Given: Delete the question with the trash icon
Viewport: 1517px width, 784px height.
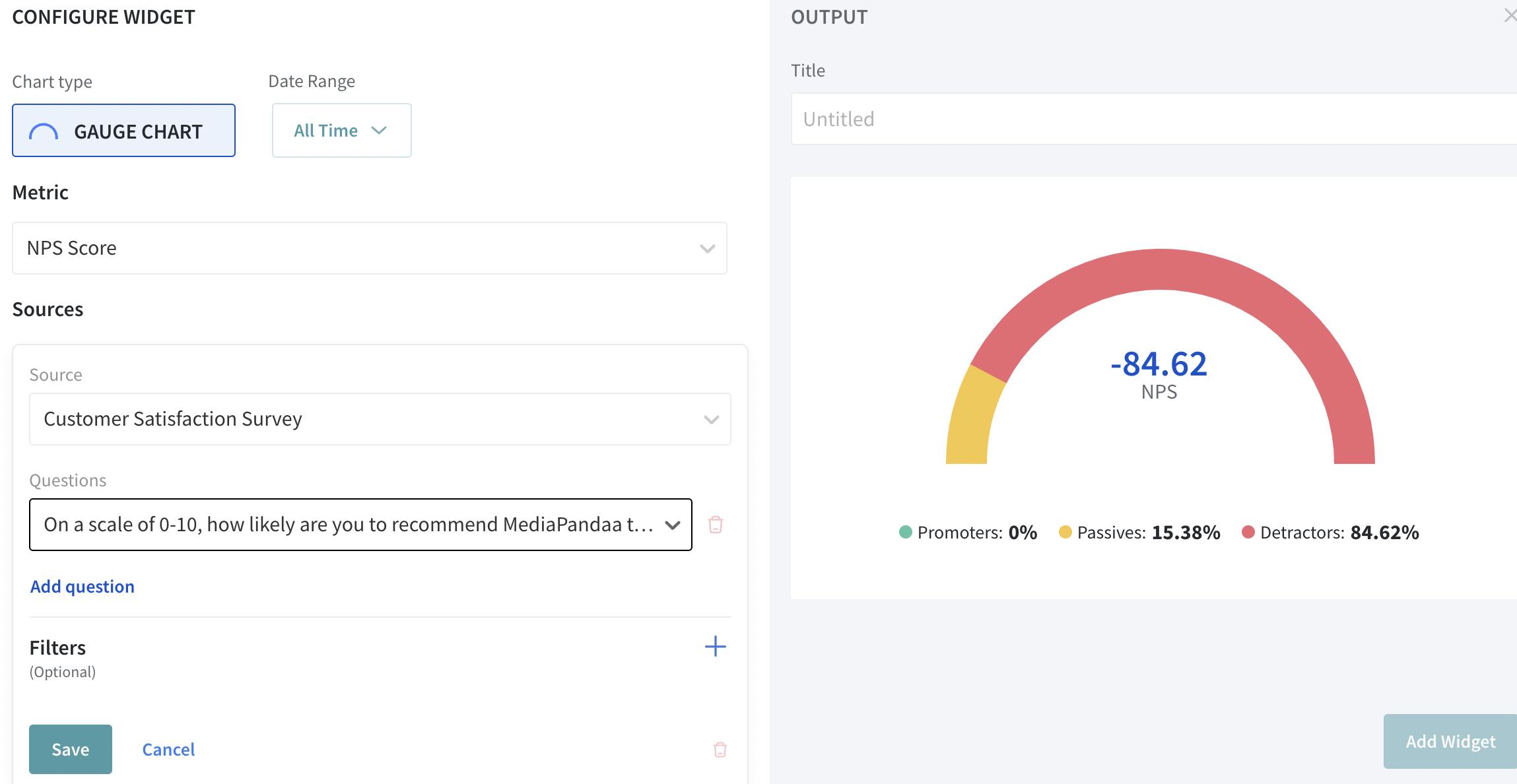Looking at the screenshot, I should pyautogui.click(x=716, y=525).
